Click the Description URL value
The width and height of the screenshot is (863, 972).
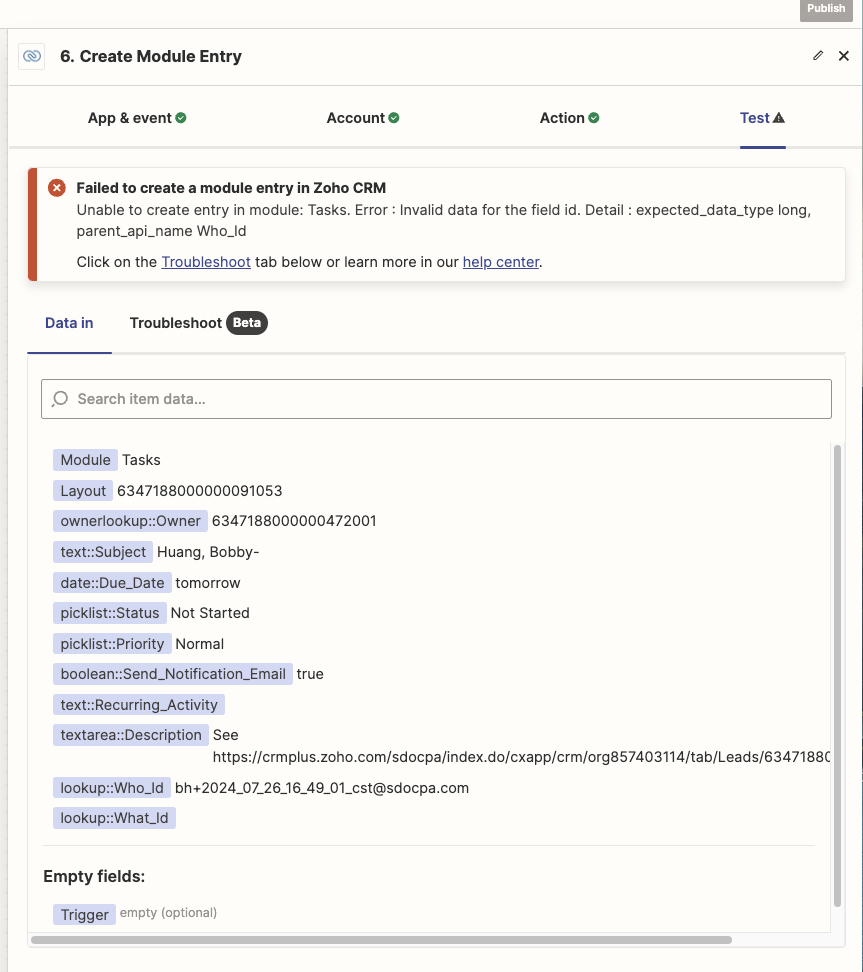[x=521, y=757]
